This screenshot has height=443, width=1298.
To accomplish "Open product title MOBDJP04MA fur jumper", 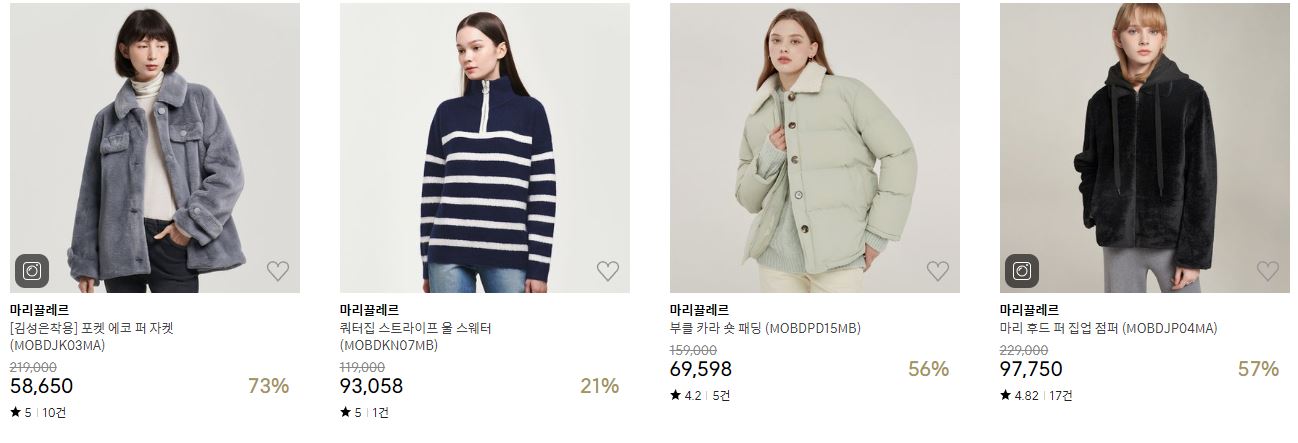I will (x=1108, y=328).
